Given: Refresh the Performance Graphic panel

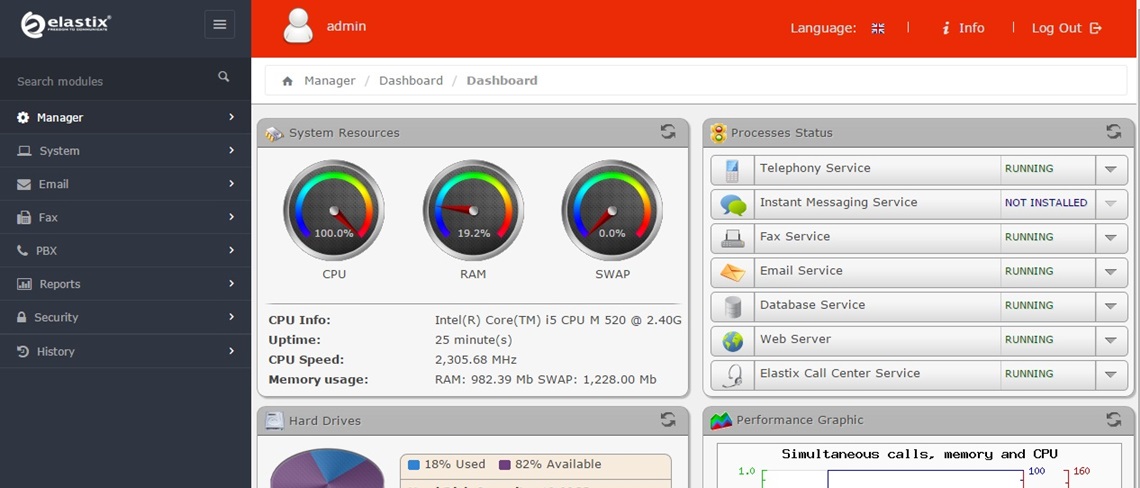Looking at the screenshot, I should tap(1113, 419).
